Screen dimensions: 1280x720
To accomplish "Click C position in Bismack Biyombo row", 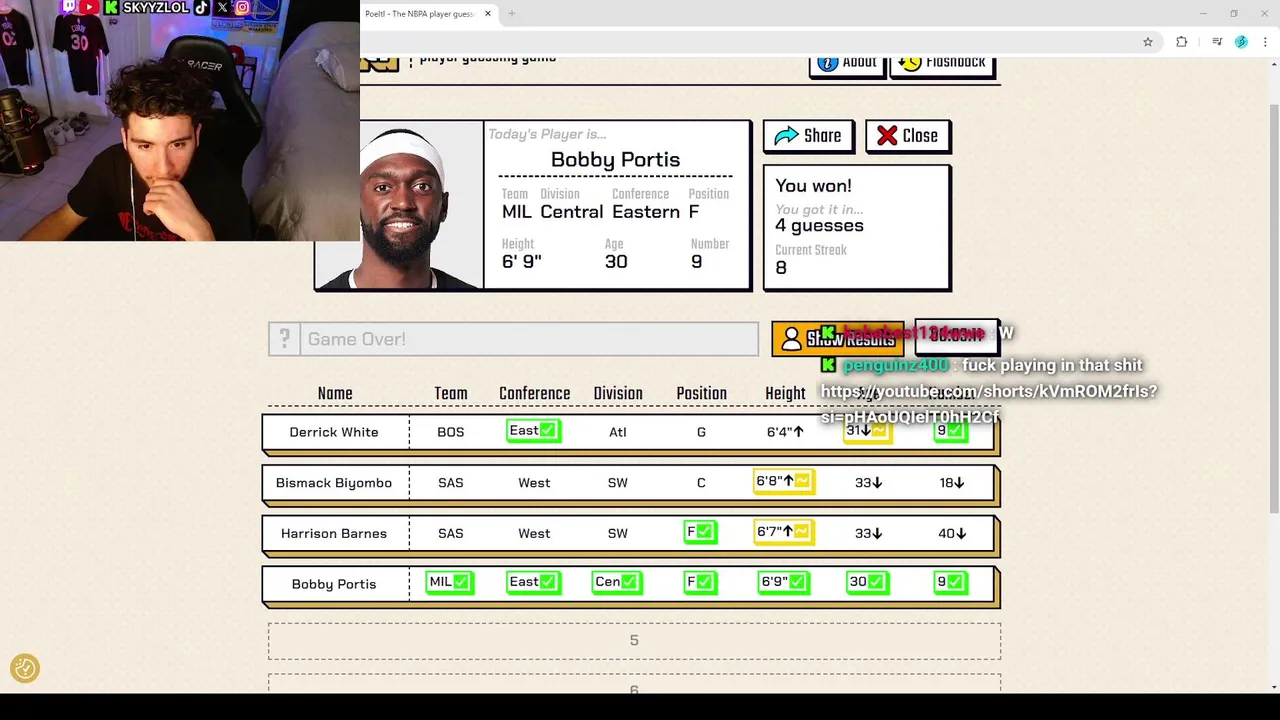I will pyautogui.click(x=701, y=483).
